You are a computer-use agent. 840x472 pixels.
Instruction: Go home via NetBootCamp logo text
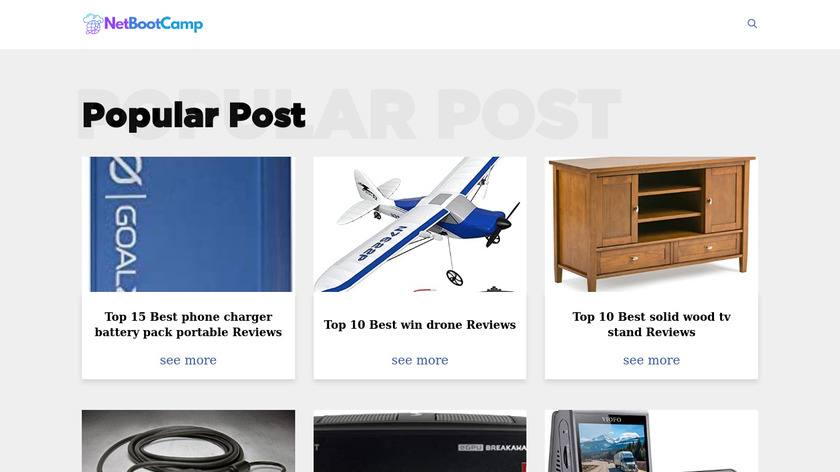click(153, 24)
